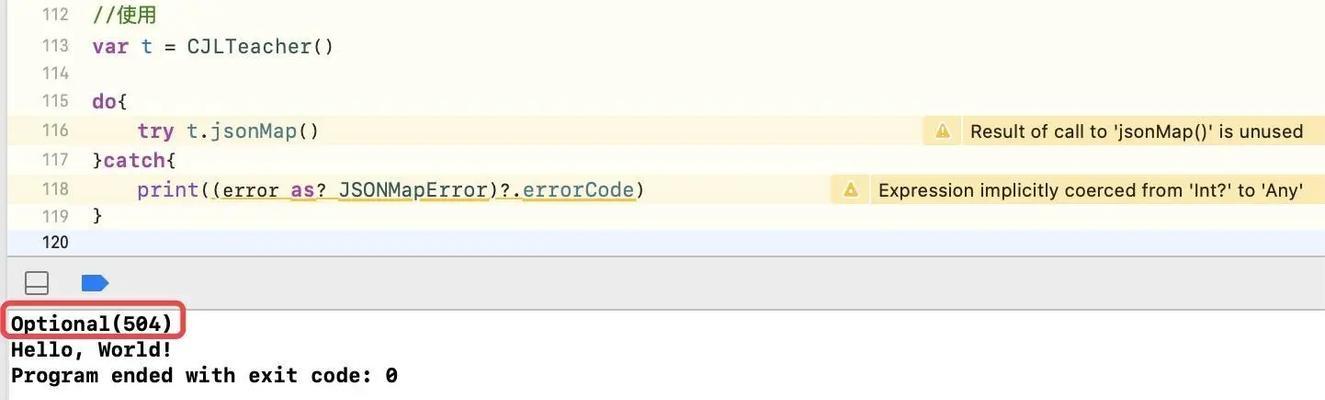Click the 'Hello, World!' console output
The width and height of the screenshot is (1325, 400).
[x=91, y=350]
